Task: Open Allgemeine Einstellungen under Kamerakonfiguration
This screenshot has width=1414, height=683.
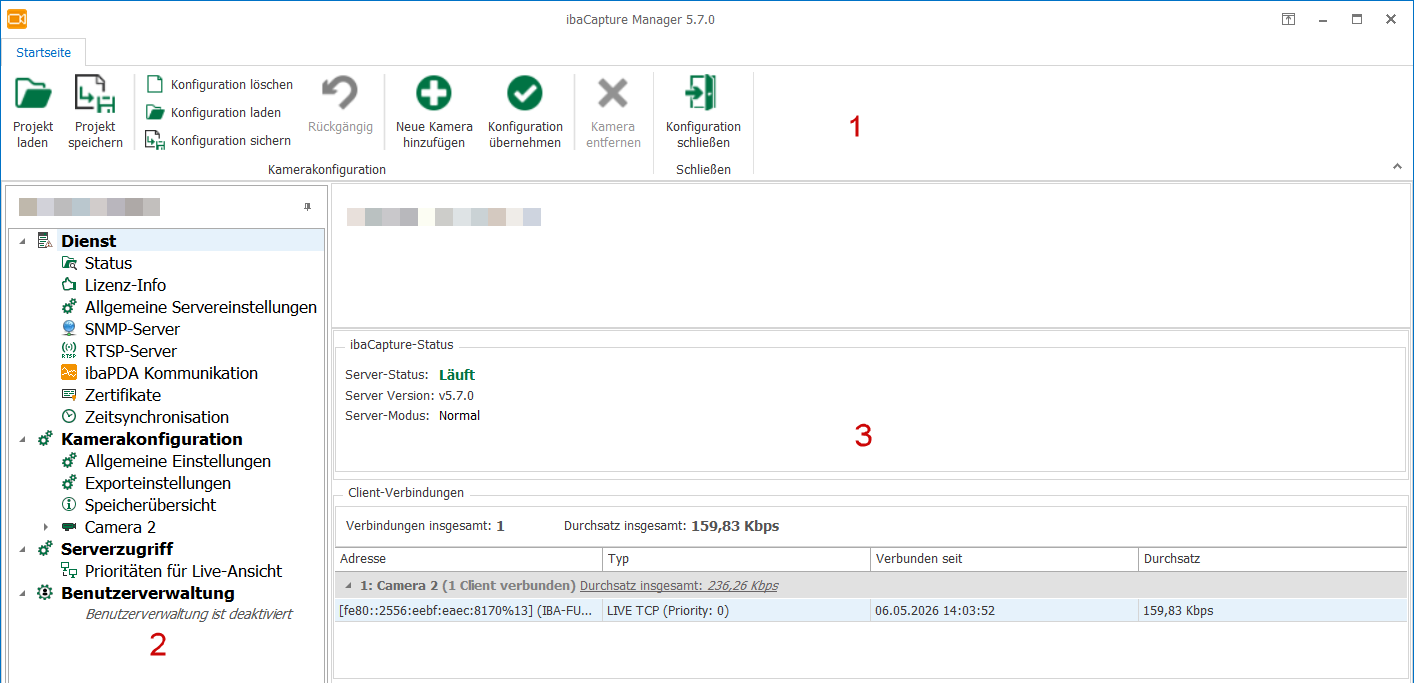Action: (x=178, y=461)
